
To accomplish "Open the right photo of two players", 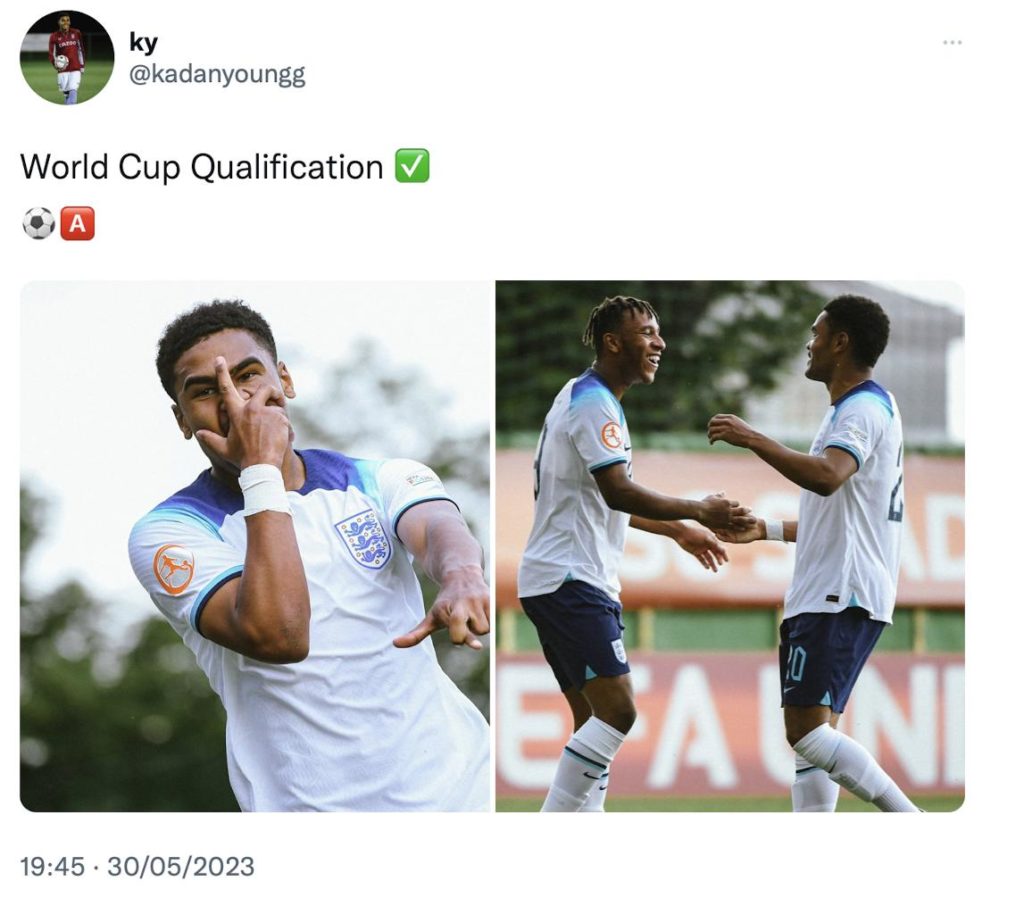I will click(729, 546).
